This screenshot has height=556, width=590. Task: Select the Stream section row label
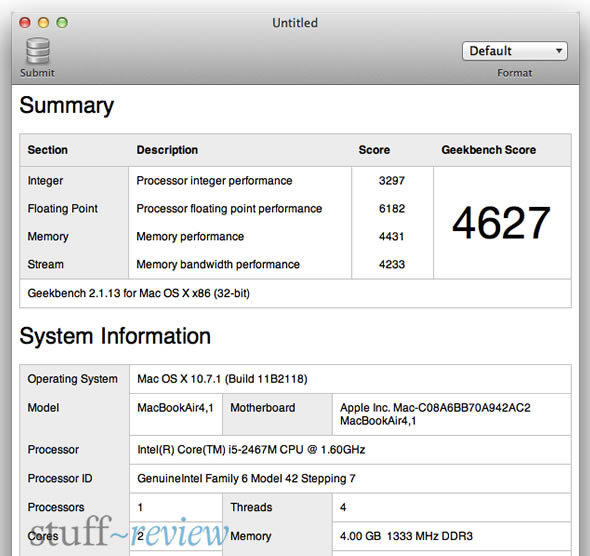coord(46,264)
